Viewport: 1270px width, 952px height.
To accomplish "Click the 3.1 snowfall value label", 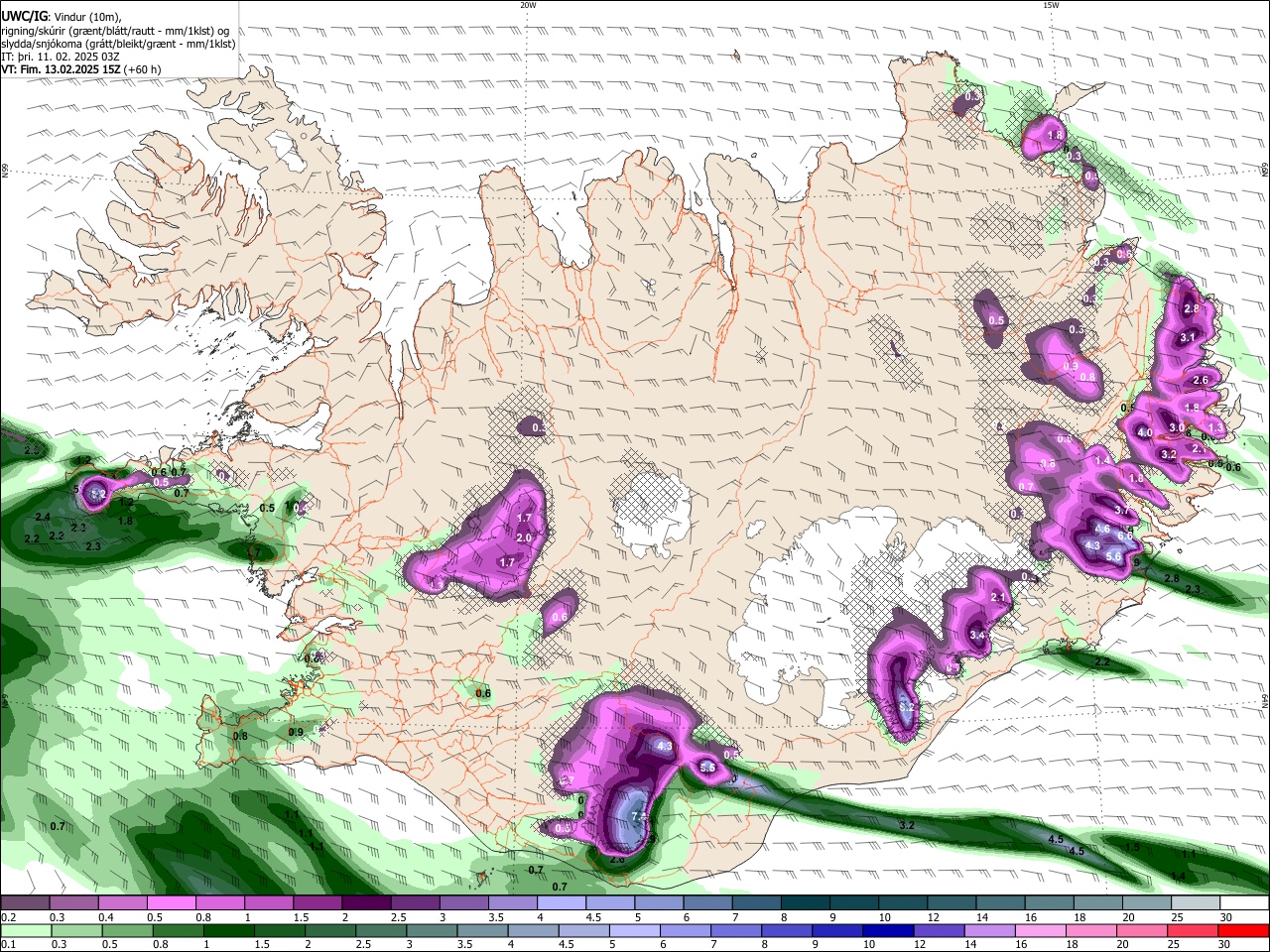I will [1188, 337].
